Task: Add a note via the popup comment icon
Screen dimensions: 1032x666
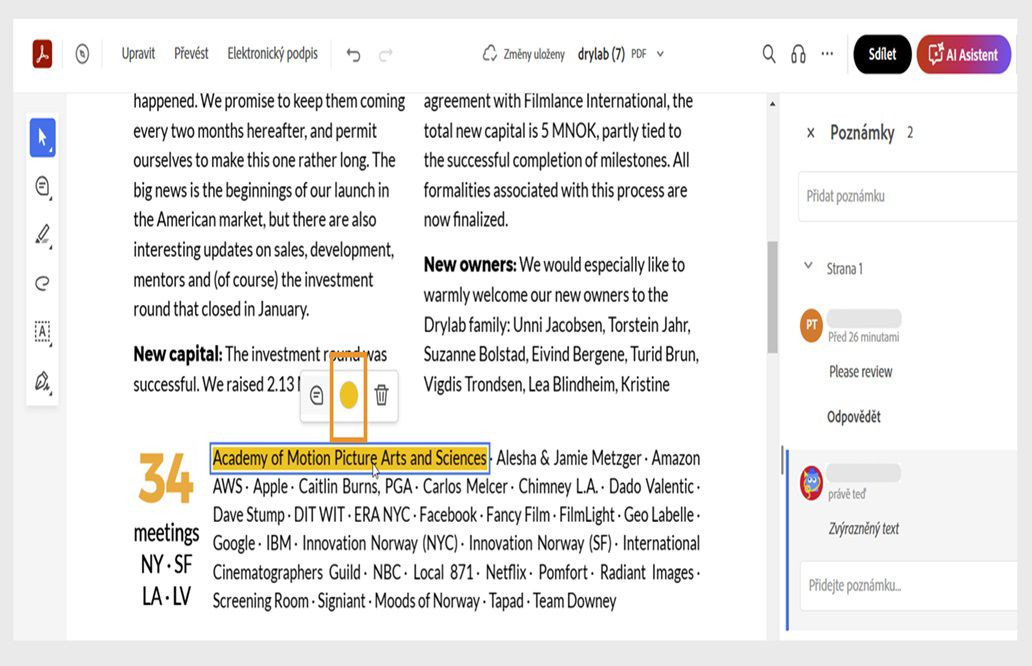Action: pos(315,396)
